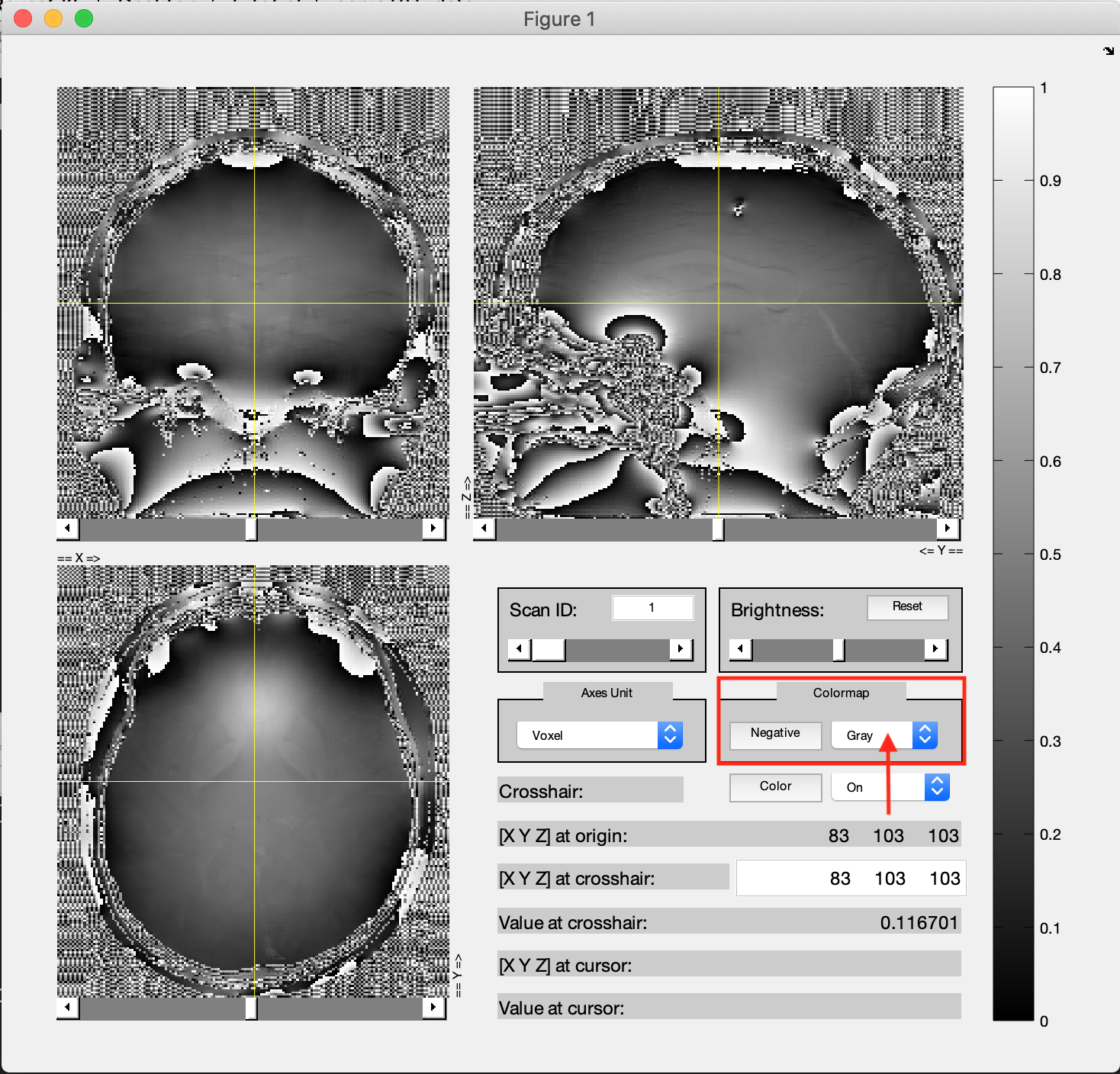Click the coronal view slice slider thumb

pos(251,528)
